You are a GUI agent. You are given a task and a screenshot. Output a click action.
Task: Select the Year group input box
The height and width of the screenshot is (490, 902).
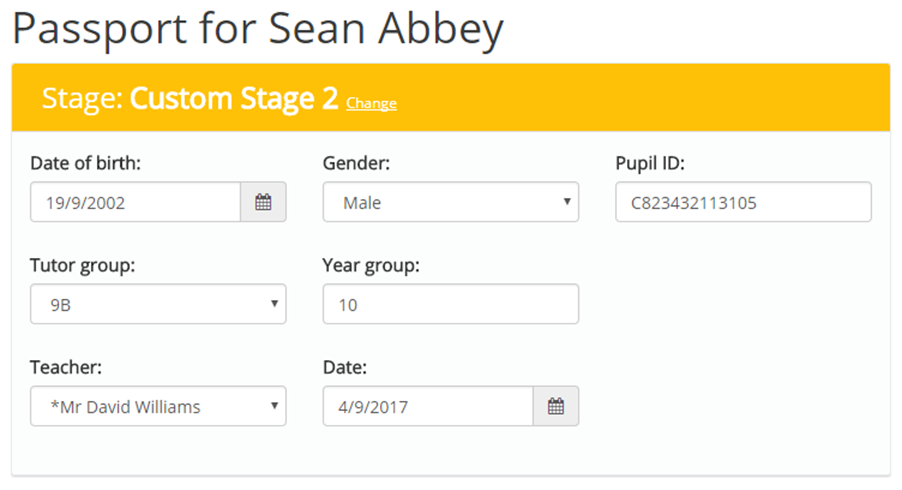click(x=450, y=304)
